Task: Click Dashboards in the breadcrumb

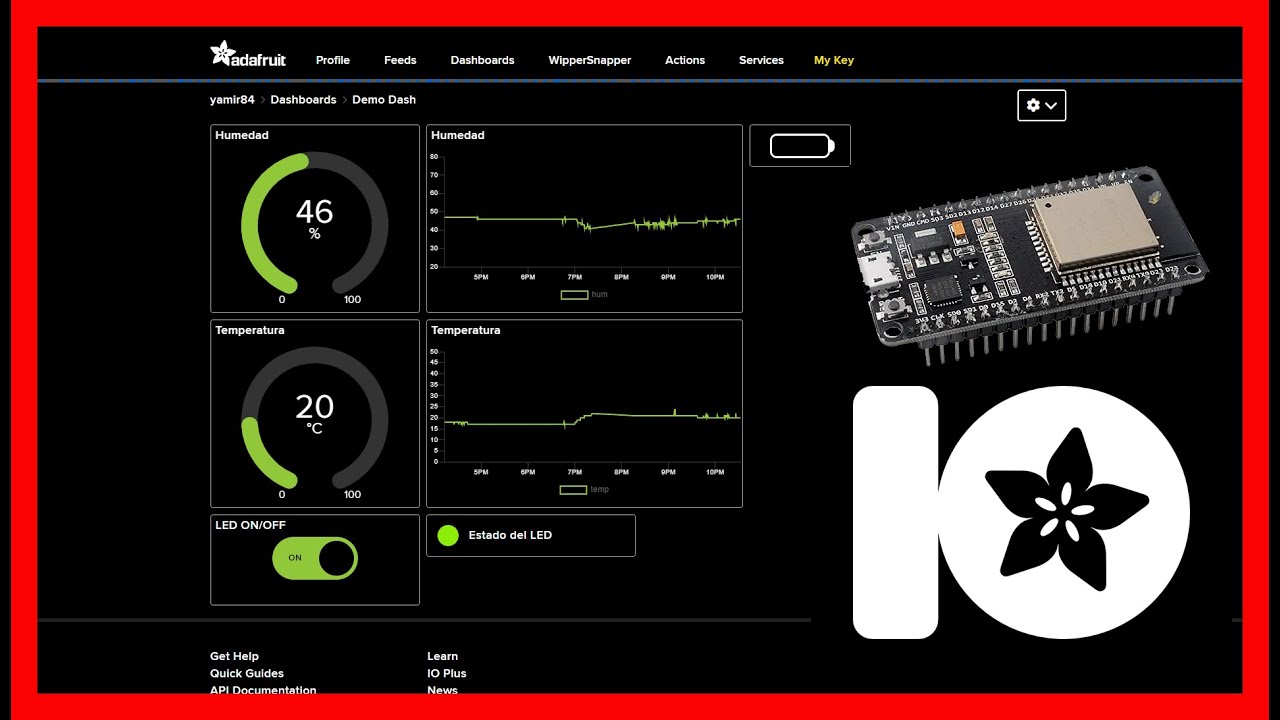Action: (x=303, y=100)
